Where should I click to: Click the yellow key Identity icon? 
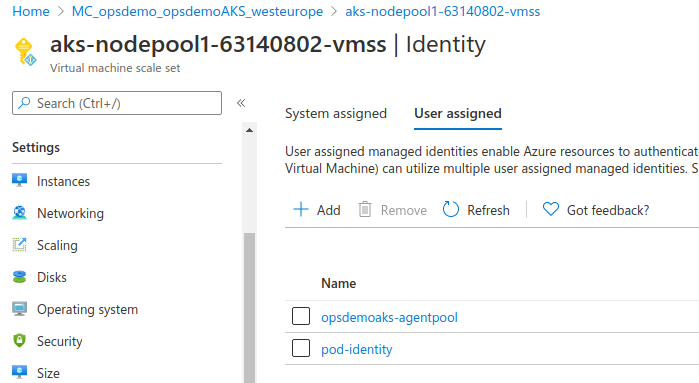click(x=25, y=52)
